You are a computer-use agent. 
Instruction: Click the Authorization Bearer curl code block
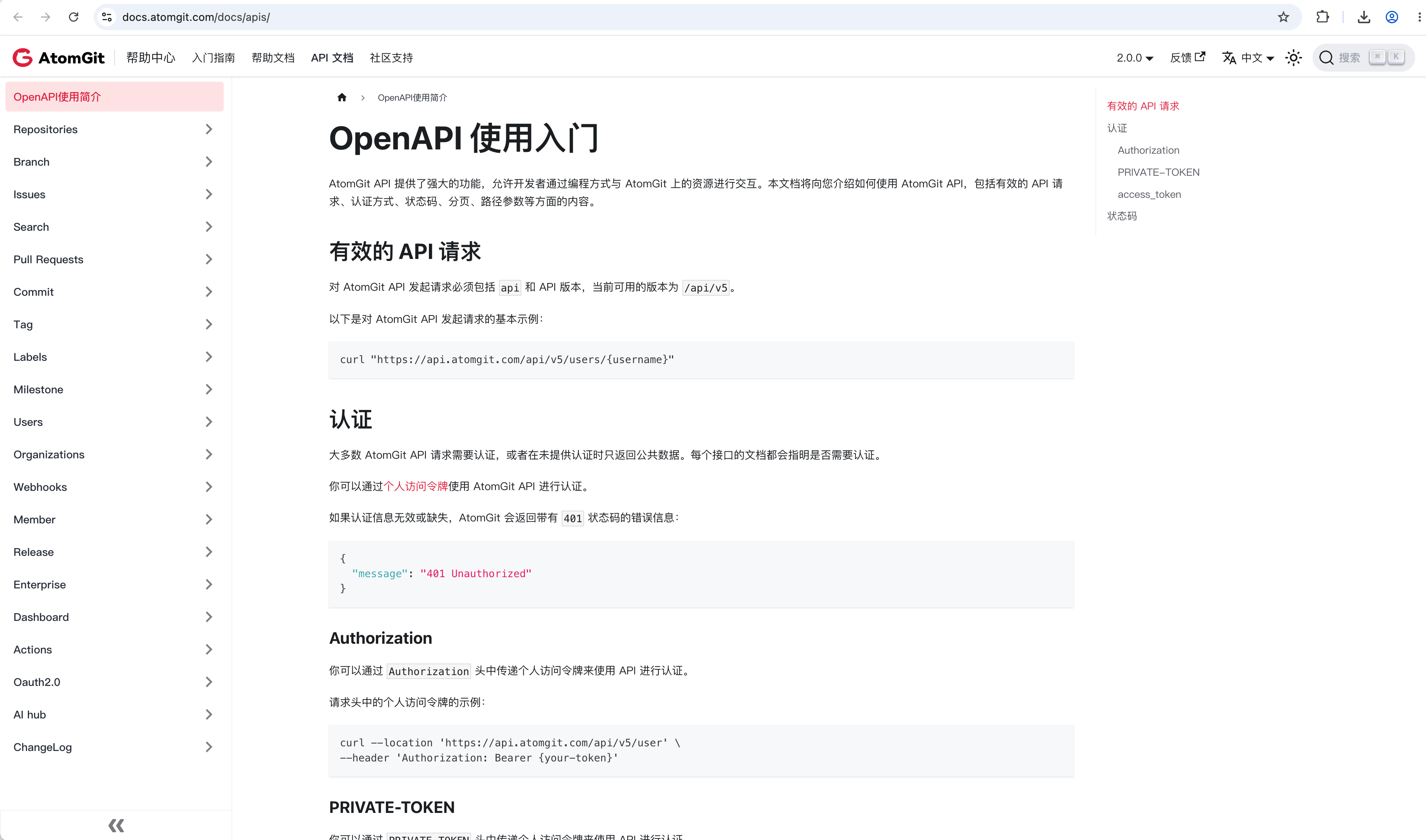tap(701, 751)
